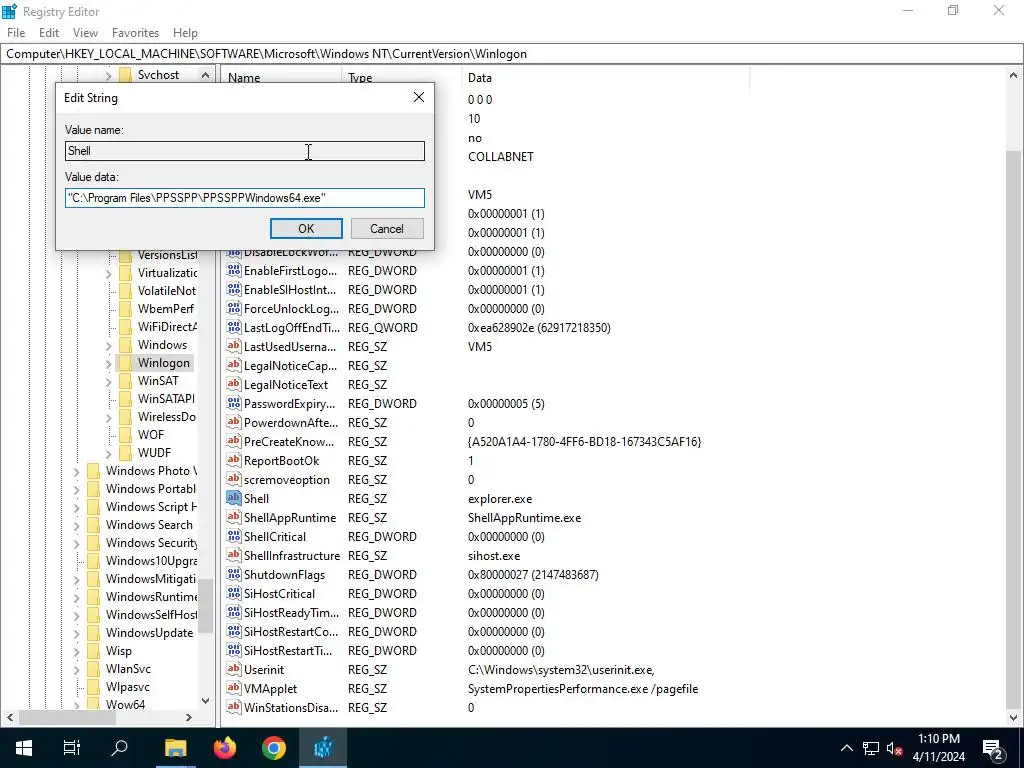
Task: Expand the Virtualization tree node
Action: (x=108, y=274)
